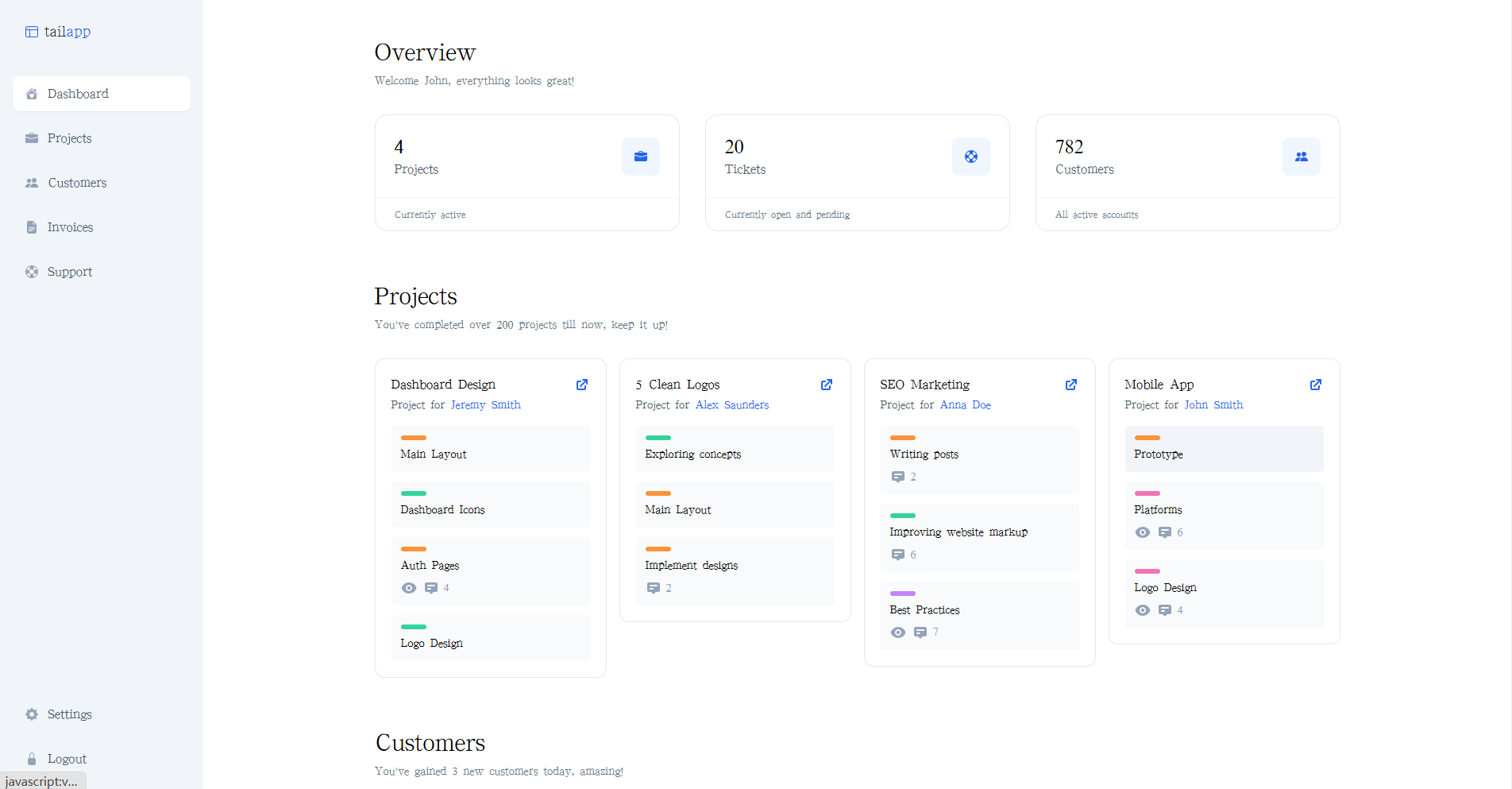Open Main Layout task in Dashboard Design

point(491,449)
